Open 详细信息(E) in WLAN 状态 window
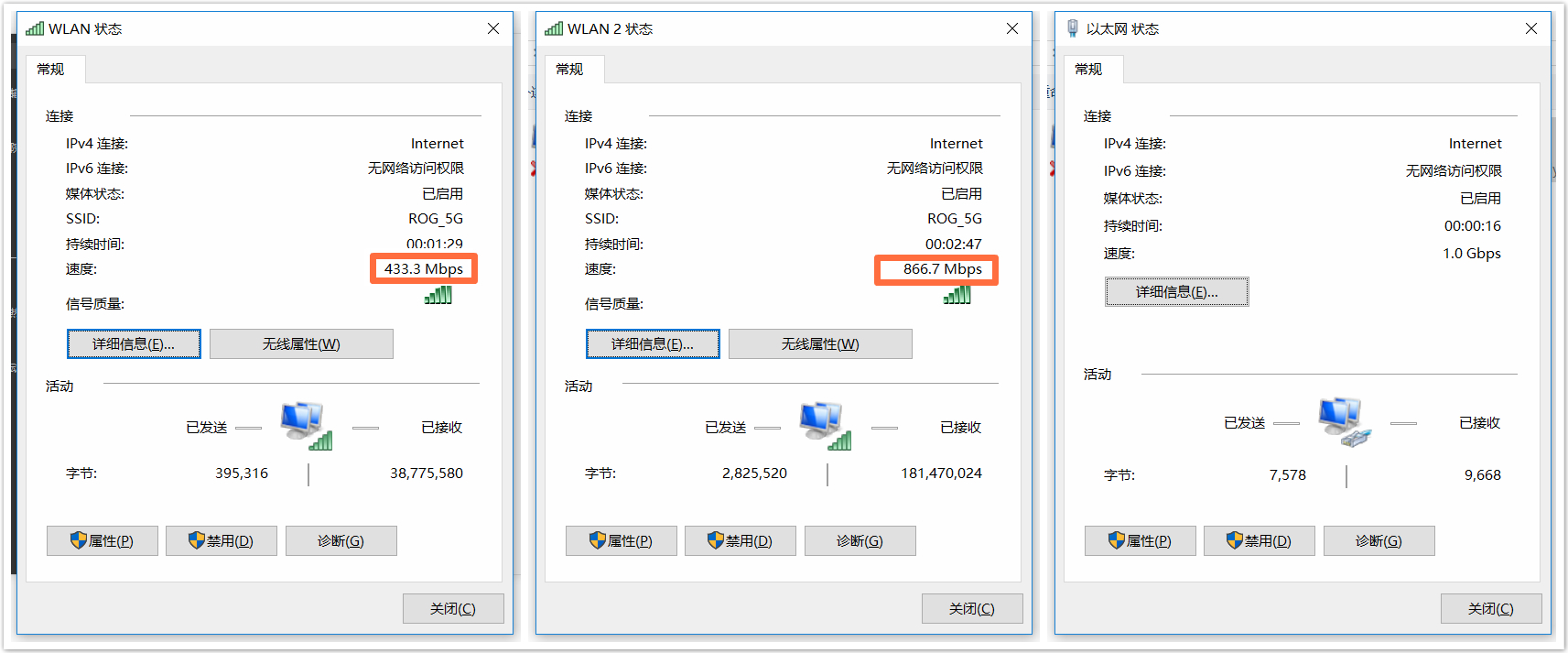The height and width of the screenshot is (653, 1568). click(x=134, y=344)
